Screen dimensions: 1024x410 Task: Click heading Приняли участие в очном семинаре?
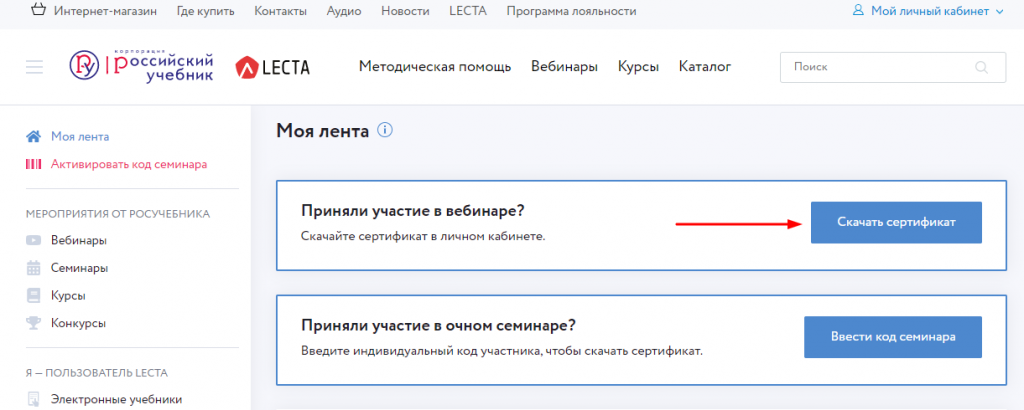438,325
